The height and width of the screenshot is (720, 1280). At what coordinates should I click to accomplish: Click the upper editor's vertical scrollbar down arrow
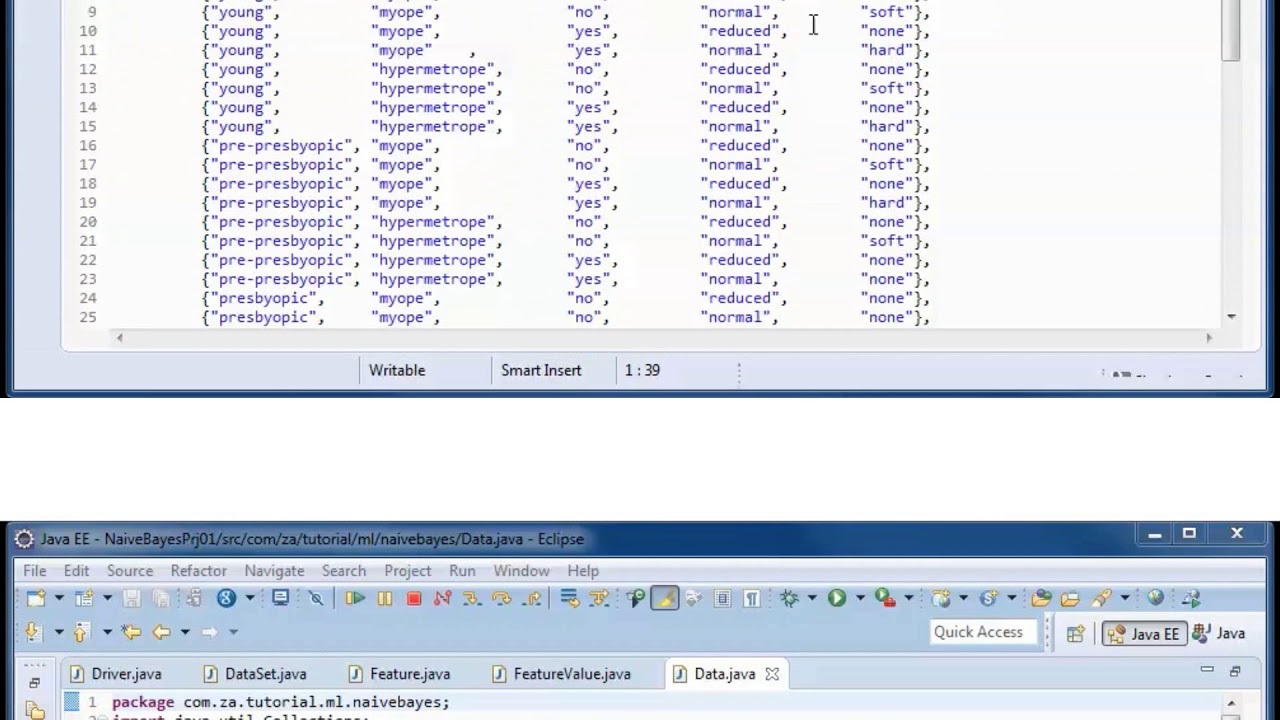pyautogui.click(x=1231, y=316)
